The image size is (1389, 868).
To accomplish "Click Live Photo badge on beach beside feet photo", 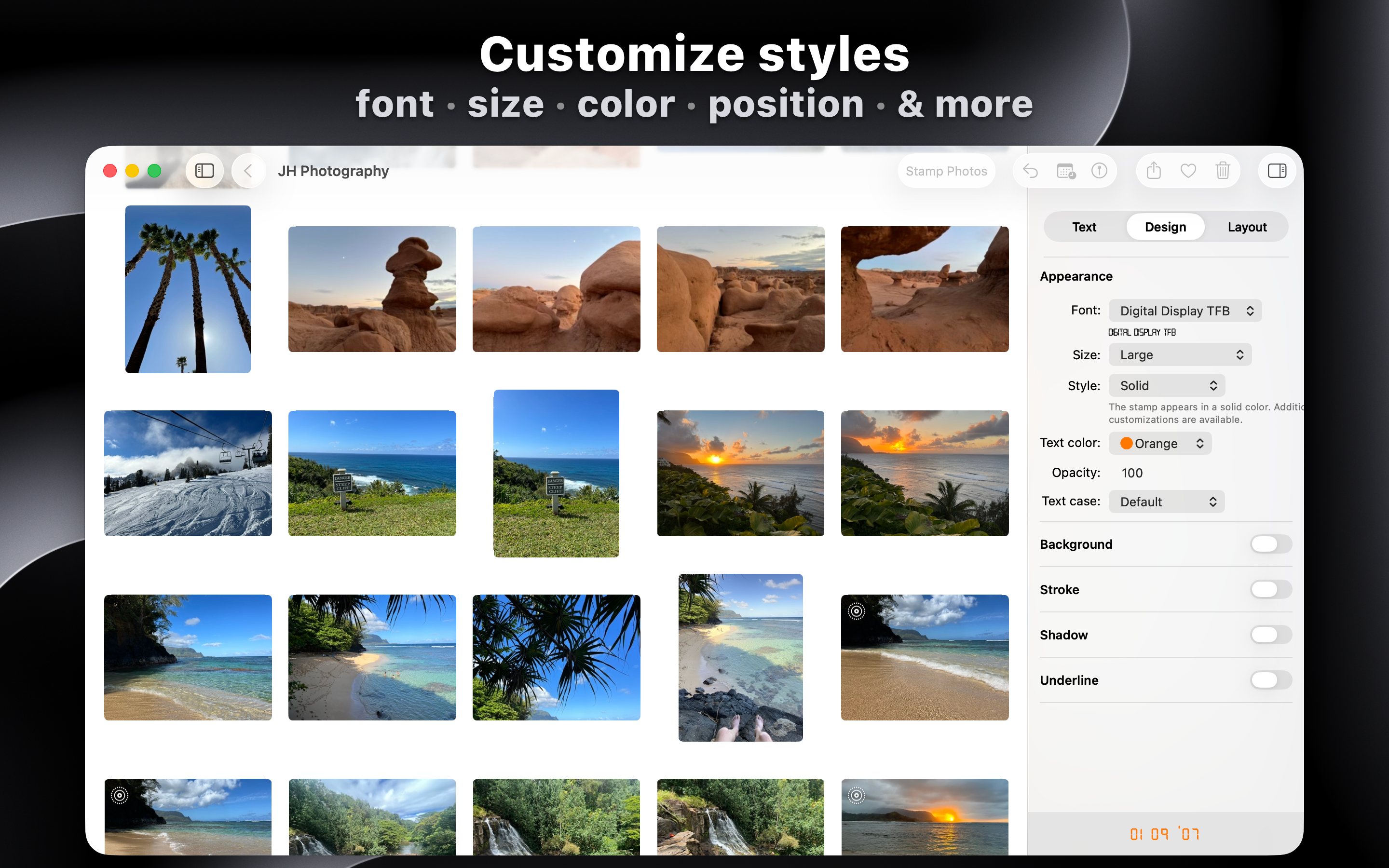I will 857,611.
